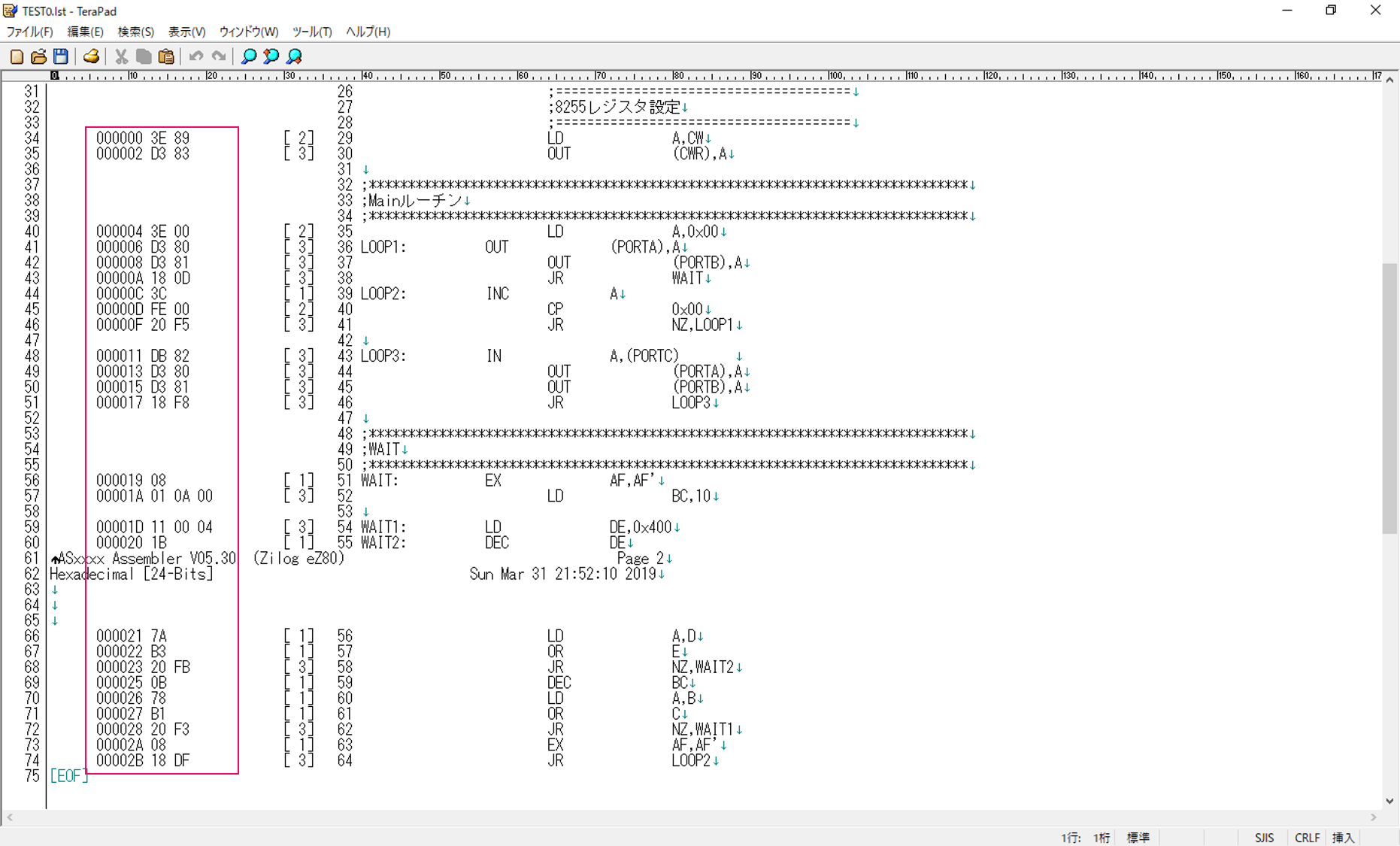Open the ヘルプ(H) menu

point(368,32)
